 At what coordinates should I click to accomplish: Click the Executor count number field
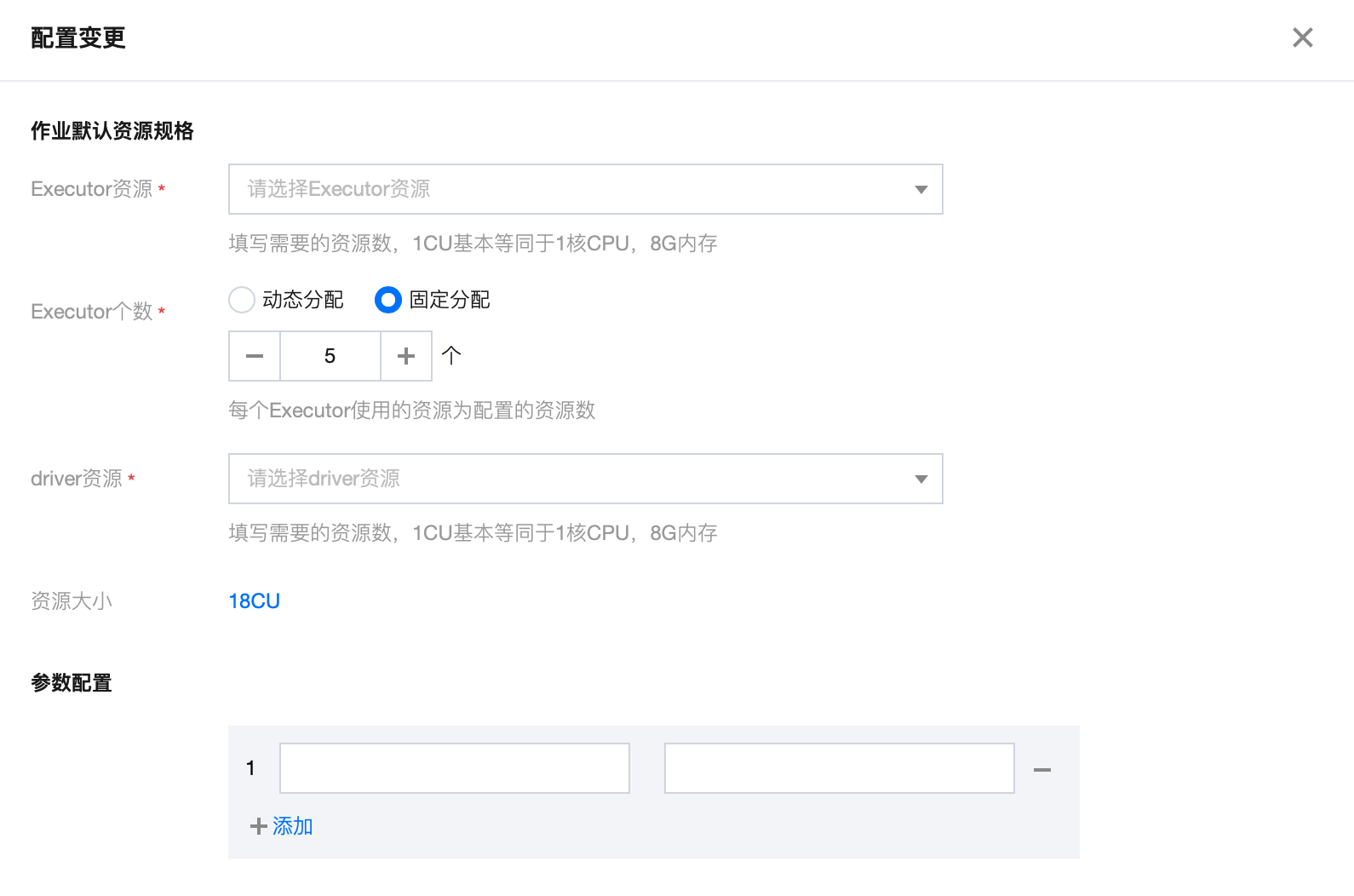click(330, 356)
